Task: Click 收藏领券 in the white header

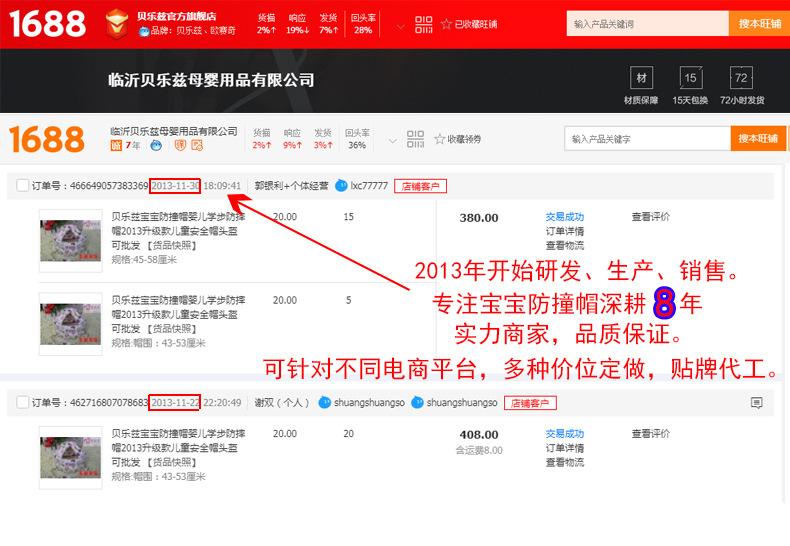Action: (463, 139)
